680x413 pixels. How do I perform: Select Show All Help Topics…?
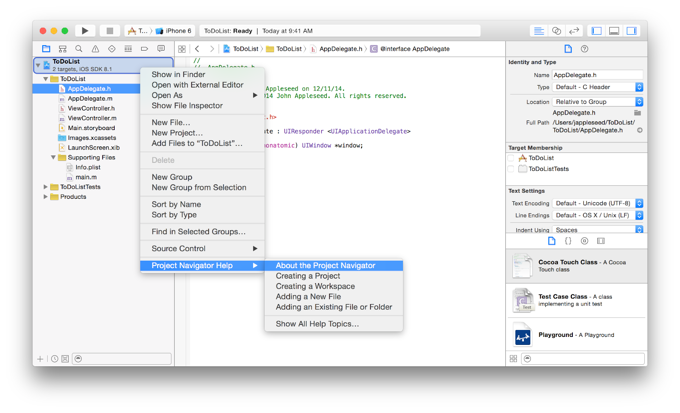coord(333,324)
